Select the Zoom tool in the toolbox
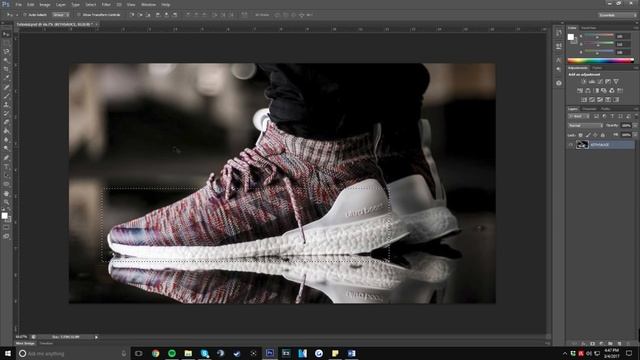Screen dimensions: 640x360 [x=6, y=202]
